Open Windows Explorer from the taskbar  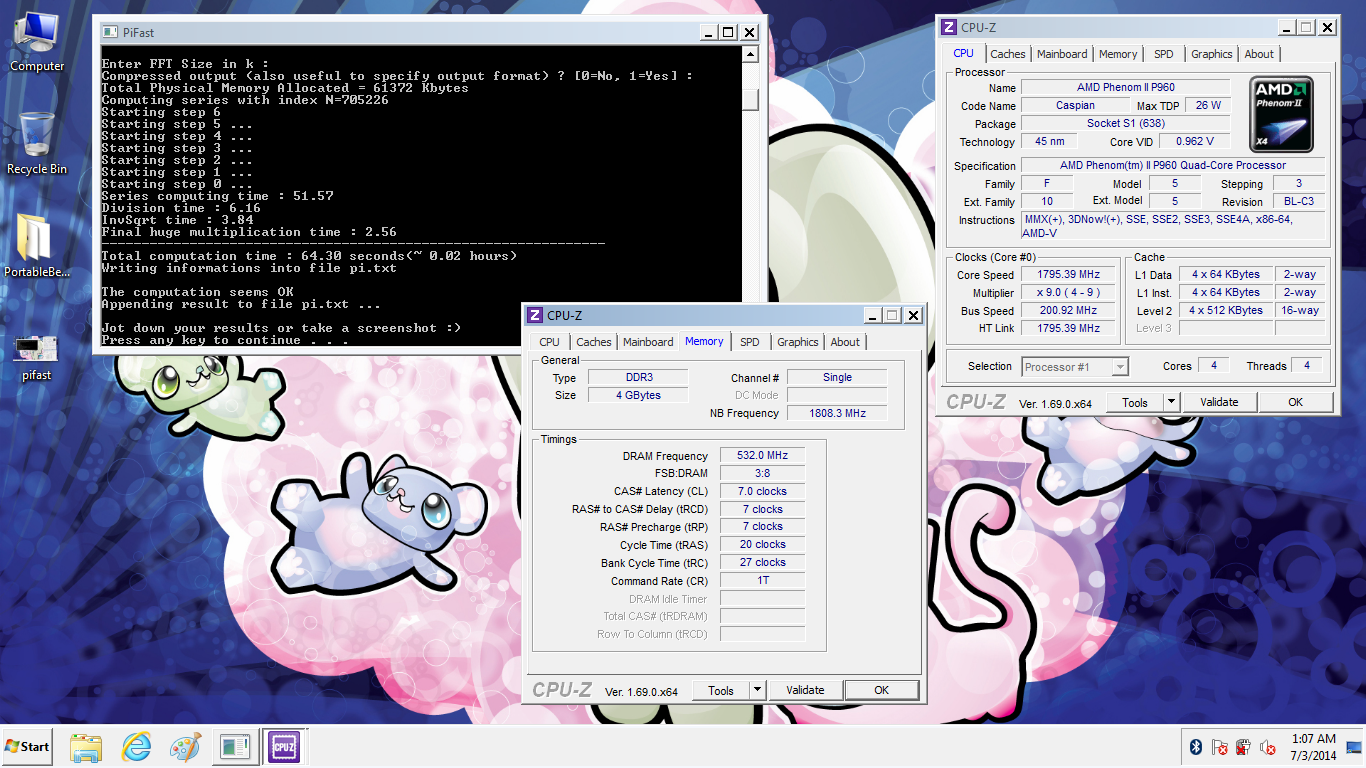(x=86, y=746)
